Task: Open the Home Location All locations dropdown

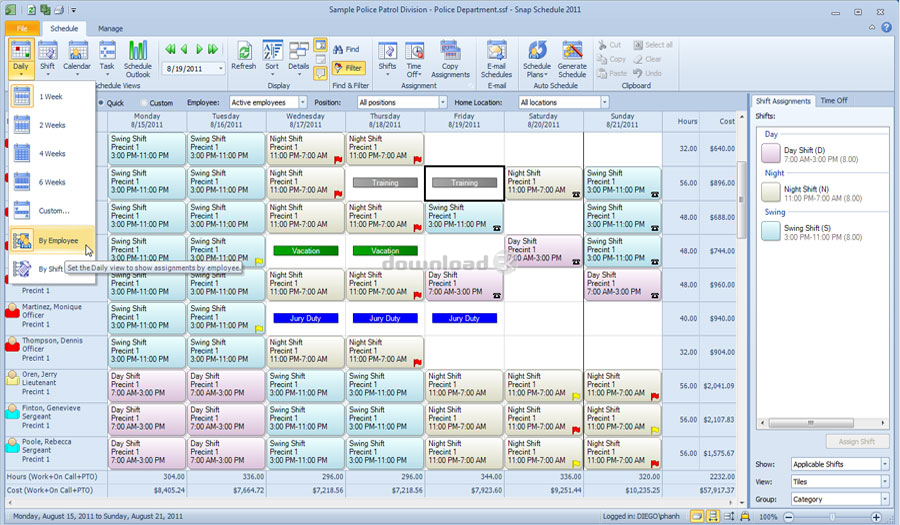Action: [x=604, y=102]
